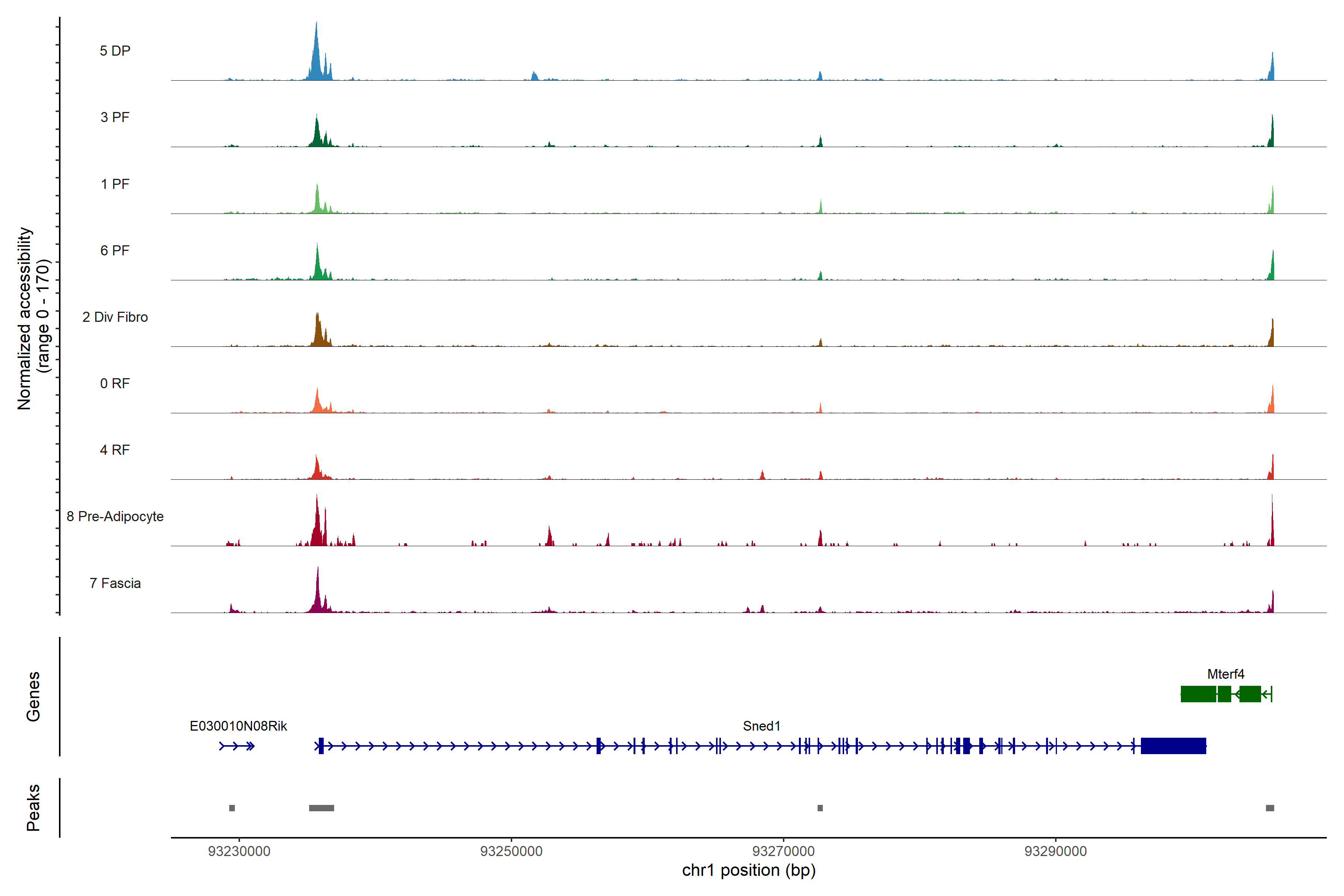Viewport: 1344px width, 896px height.
Task: Click the Sned1 gene label
Action: [x=761, y=726]
